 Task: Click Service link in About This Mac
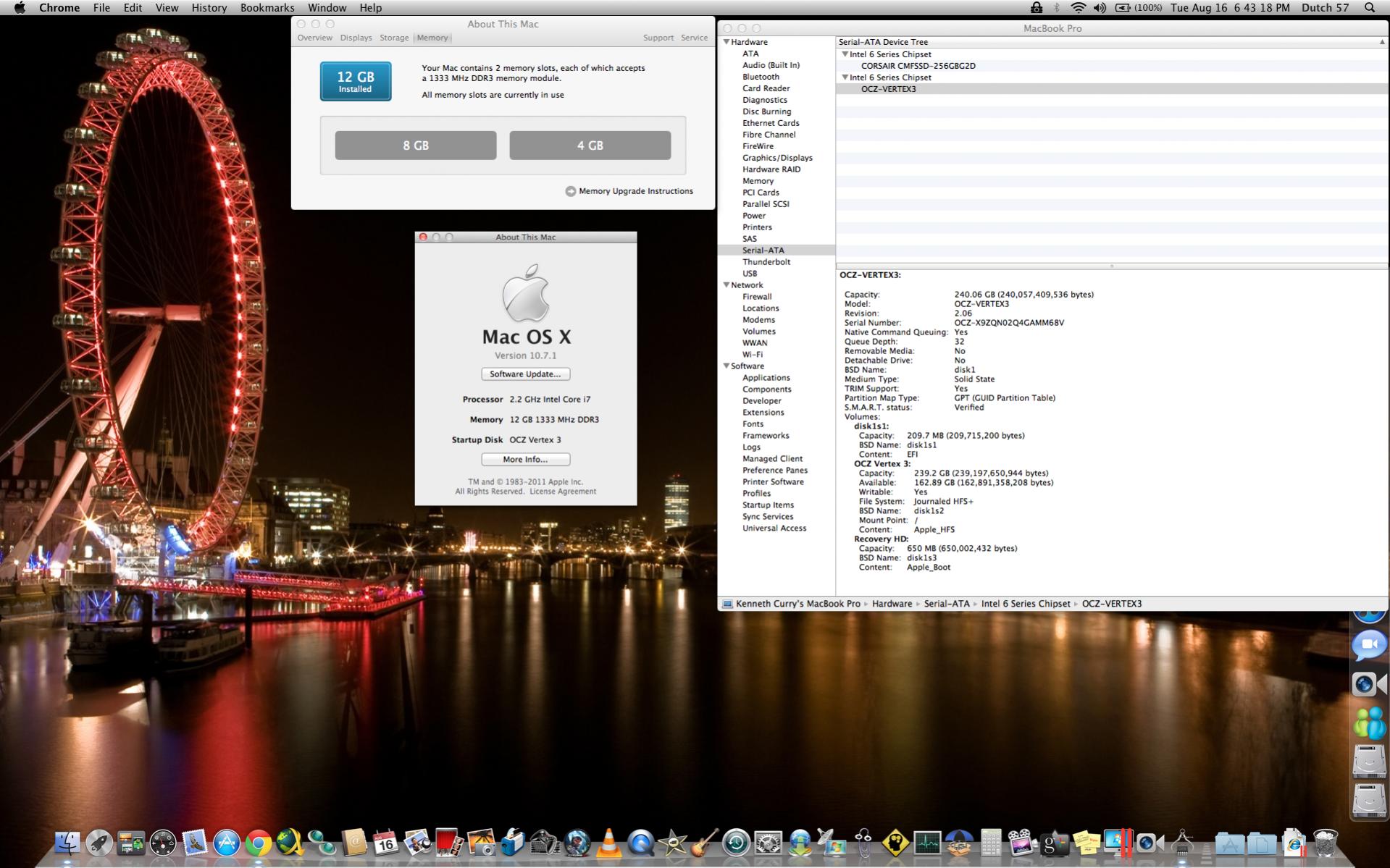tap(694, 38)
